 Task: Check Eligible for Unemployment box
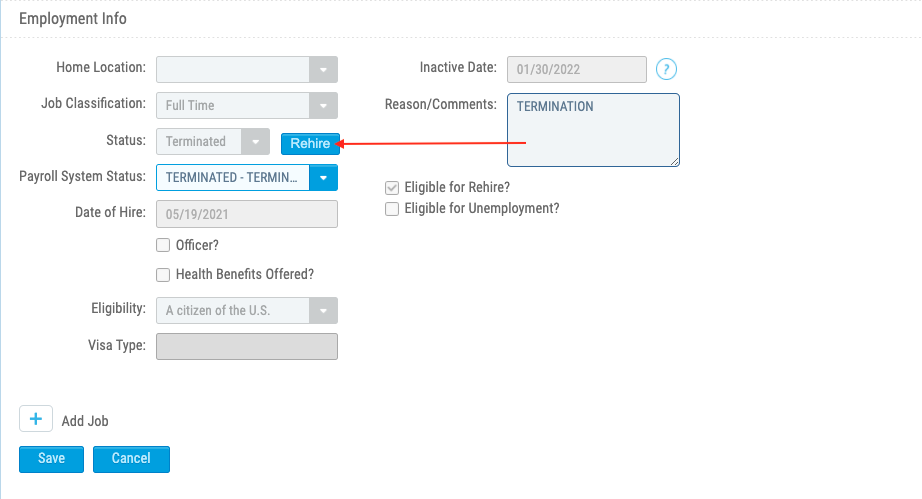point(393,209)
